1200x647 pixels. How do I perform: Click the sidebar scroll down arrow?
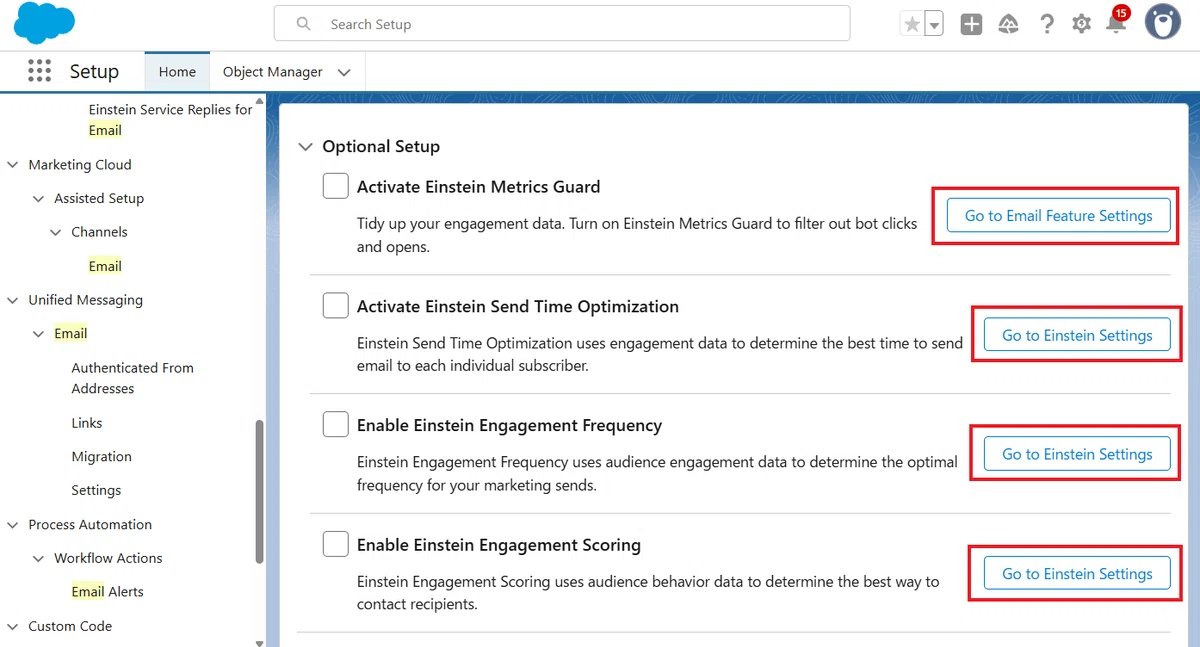(260, 642)
